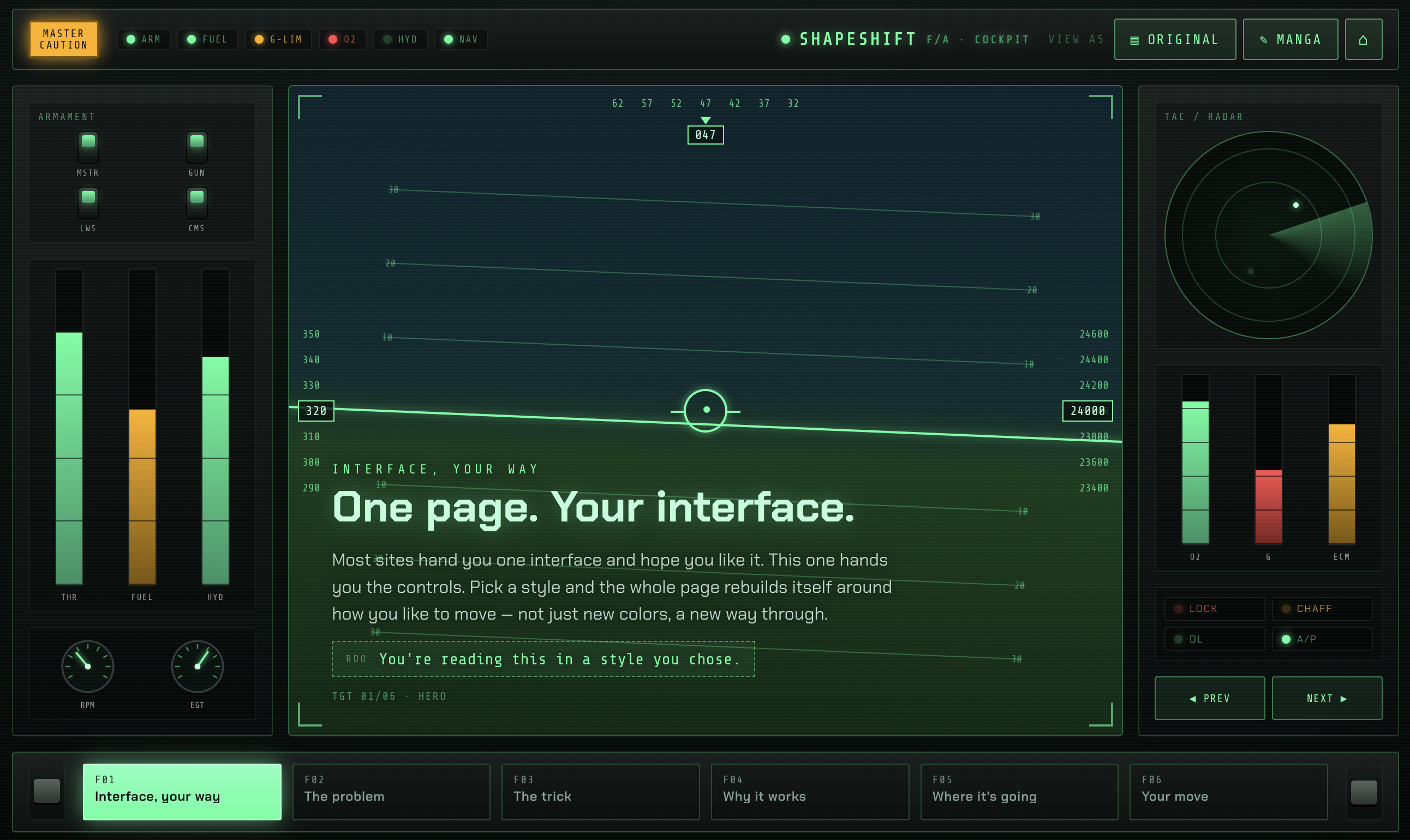Click the MASTER CAUTION warning light

pos(63,39)
